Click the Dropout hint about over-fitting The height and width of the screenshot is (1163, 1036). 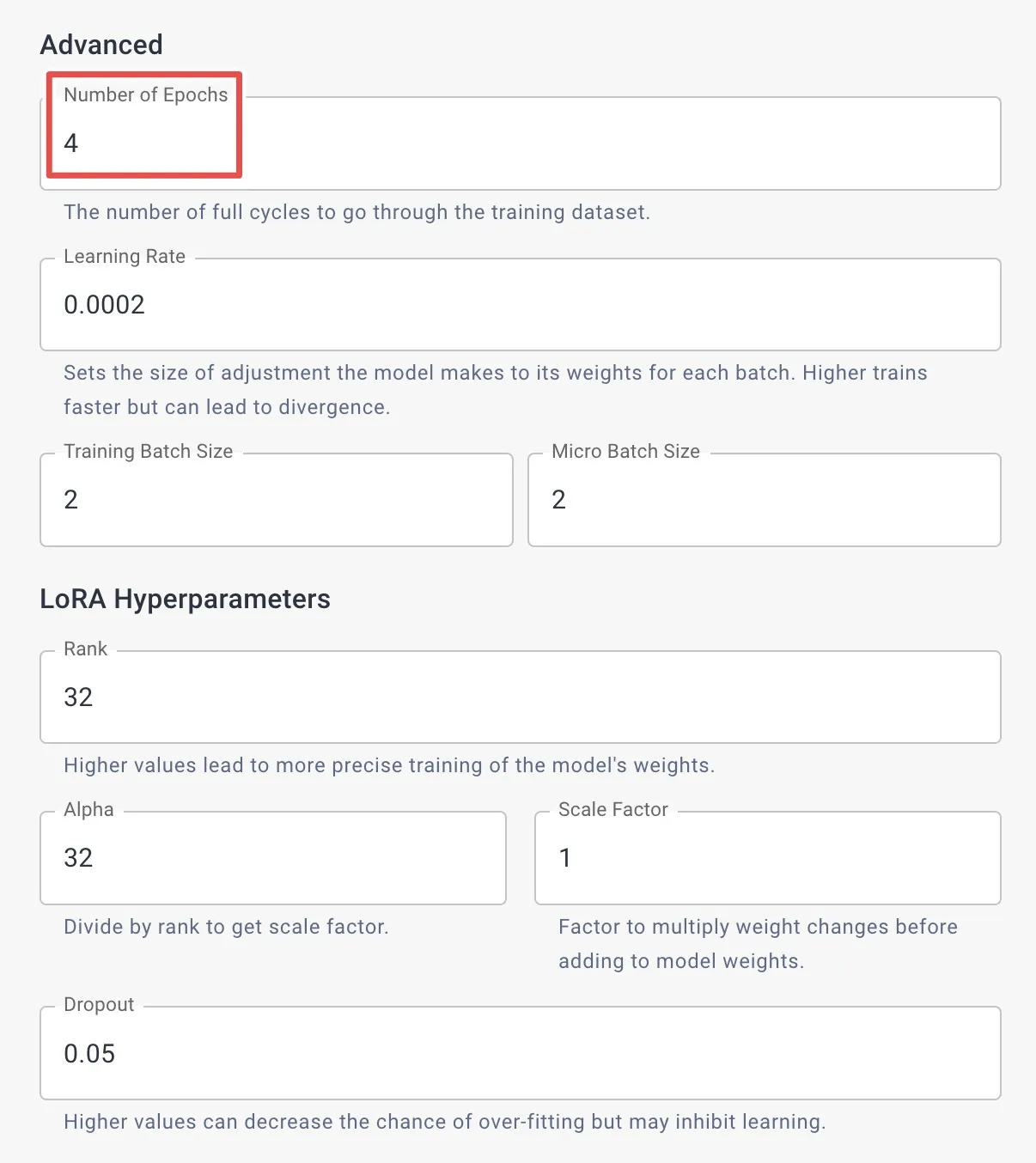(x=444, y=1122)
